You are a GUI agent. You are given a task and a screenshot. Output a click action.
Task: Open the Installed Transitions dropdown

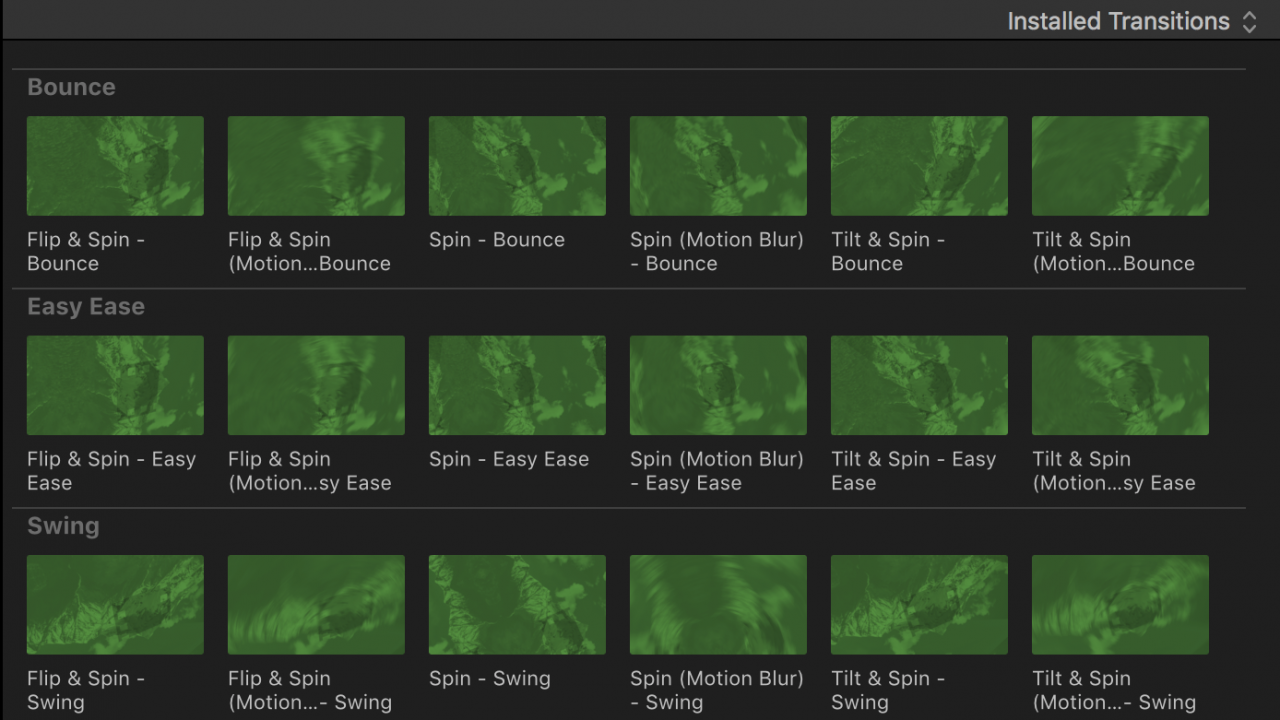point(1132,21)
